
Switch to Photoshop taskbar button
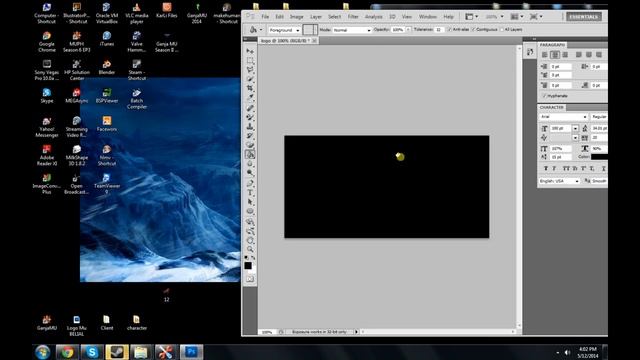click(191, 352)
